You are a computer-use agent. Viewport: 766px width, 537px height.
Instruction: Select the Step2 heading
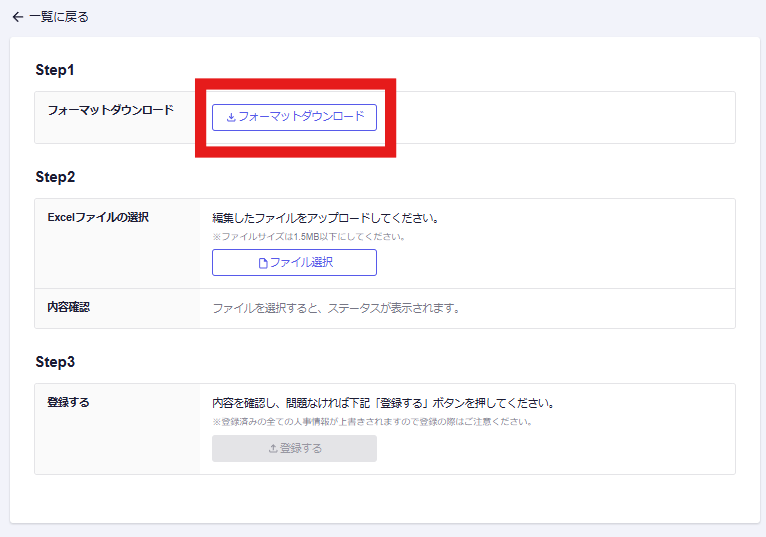[55, 177]
